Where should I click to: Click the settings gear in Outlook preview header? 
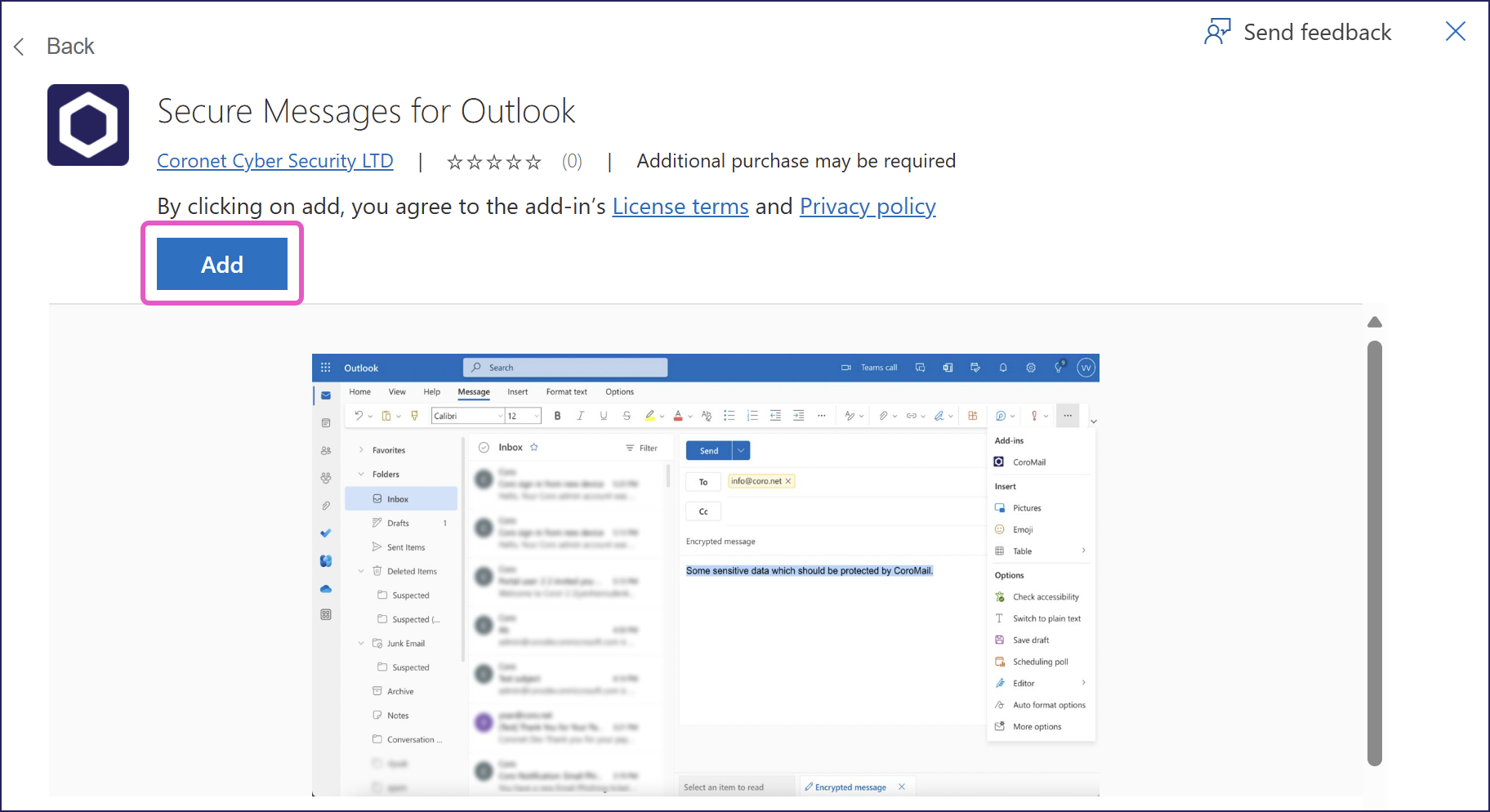click(1031, 368)
